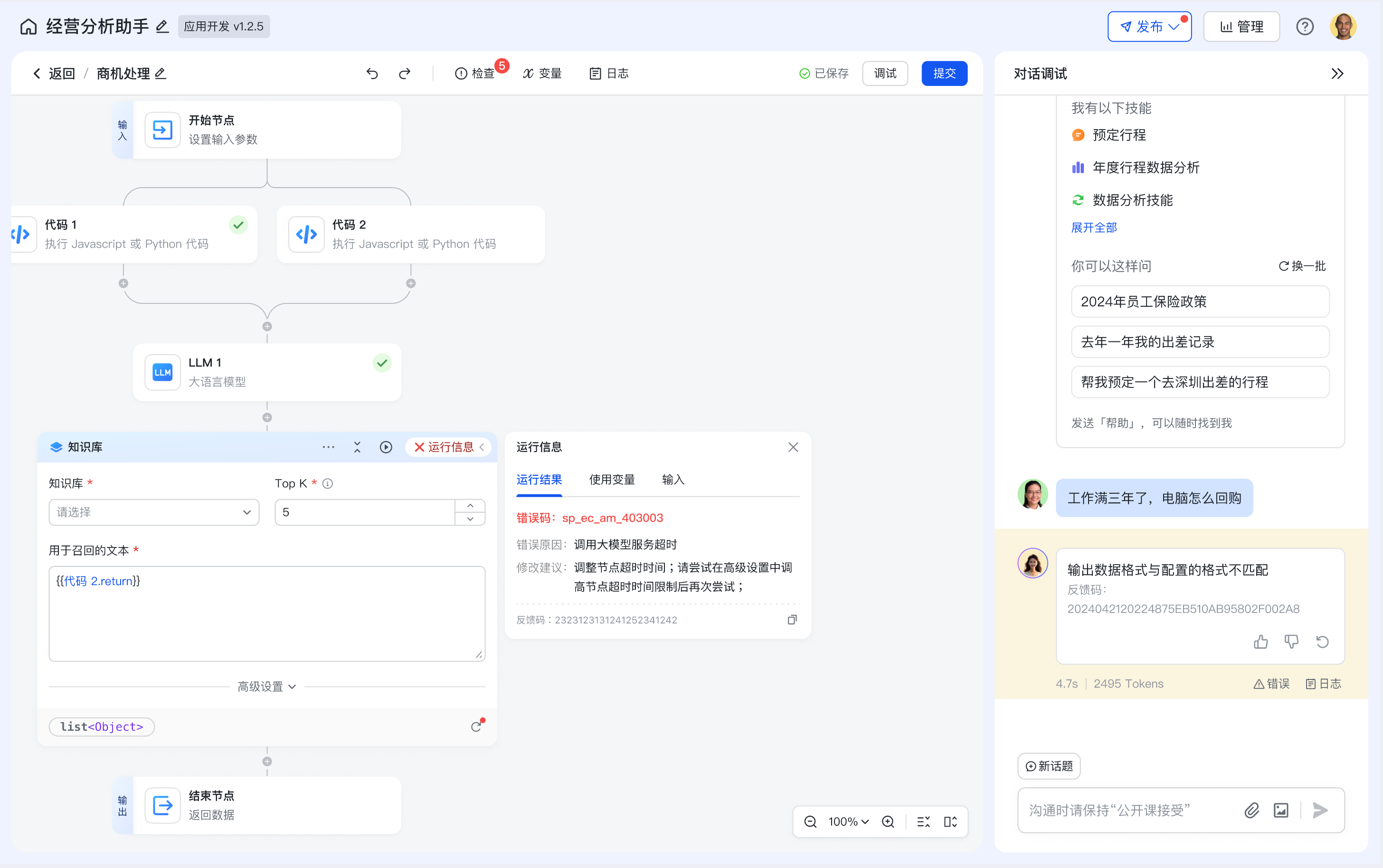Open the 日志 log in the toolbar
1383x868 pixels.
(x=609, y=74)
